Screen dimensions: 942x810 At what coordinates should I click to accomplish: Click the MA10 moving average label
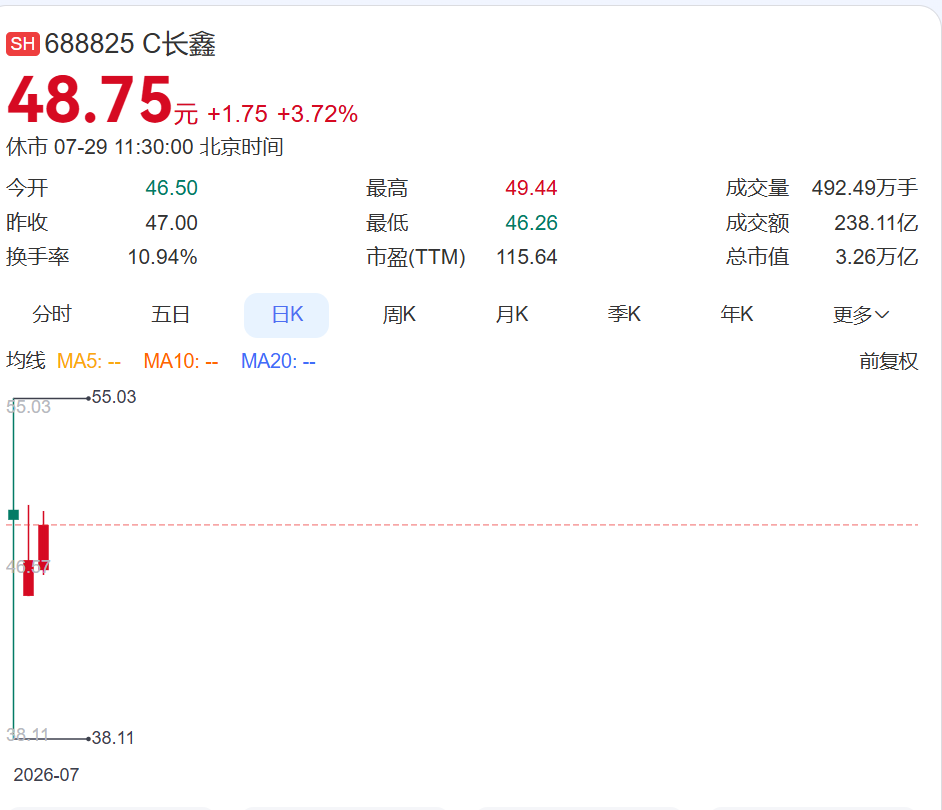pyautogui.click(x=181, y=361)
